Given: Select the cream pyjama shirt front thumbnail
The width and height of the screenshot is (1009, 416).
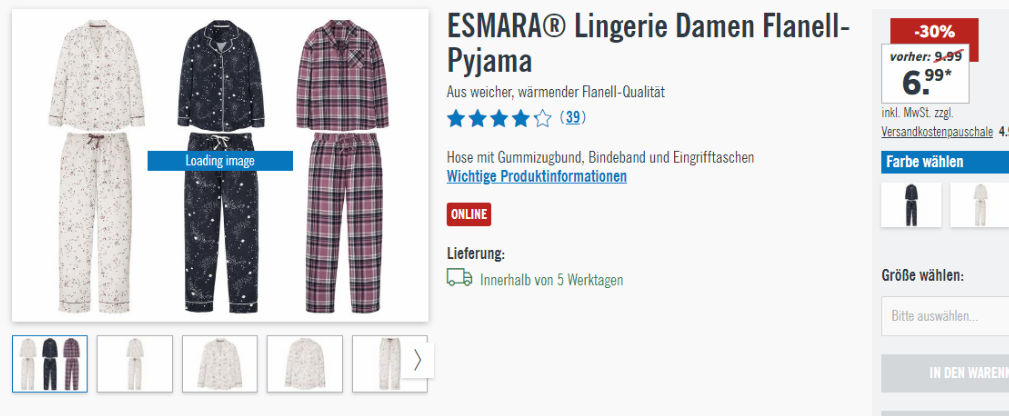Looking at the screenshot, I should tap(219, 364).
